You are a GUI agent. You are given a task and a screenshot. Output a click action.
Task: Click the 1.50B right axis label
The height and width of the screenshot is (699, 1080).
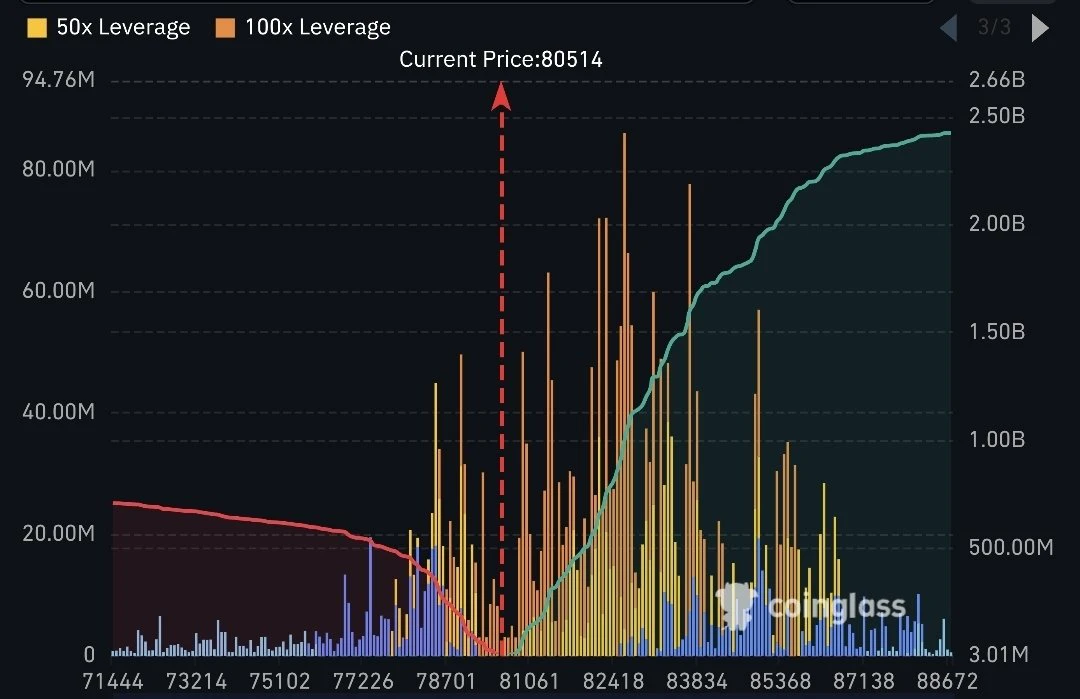[x=997, y=332]
